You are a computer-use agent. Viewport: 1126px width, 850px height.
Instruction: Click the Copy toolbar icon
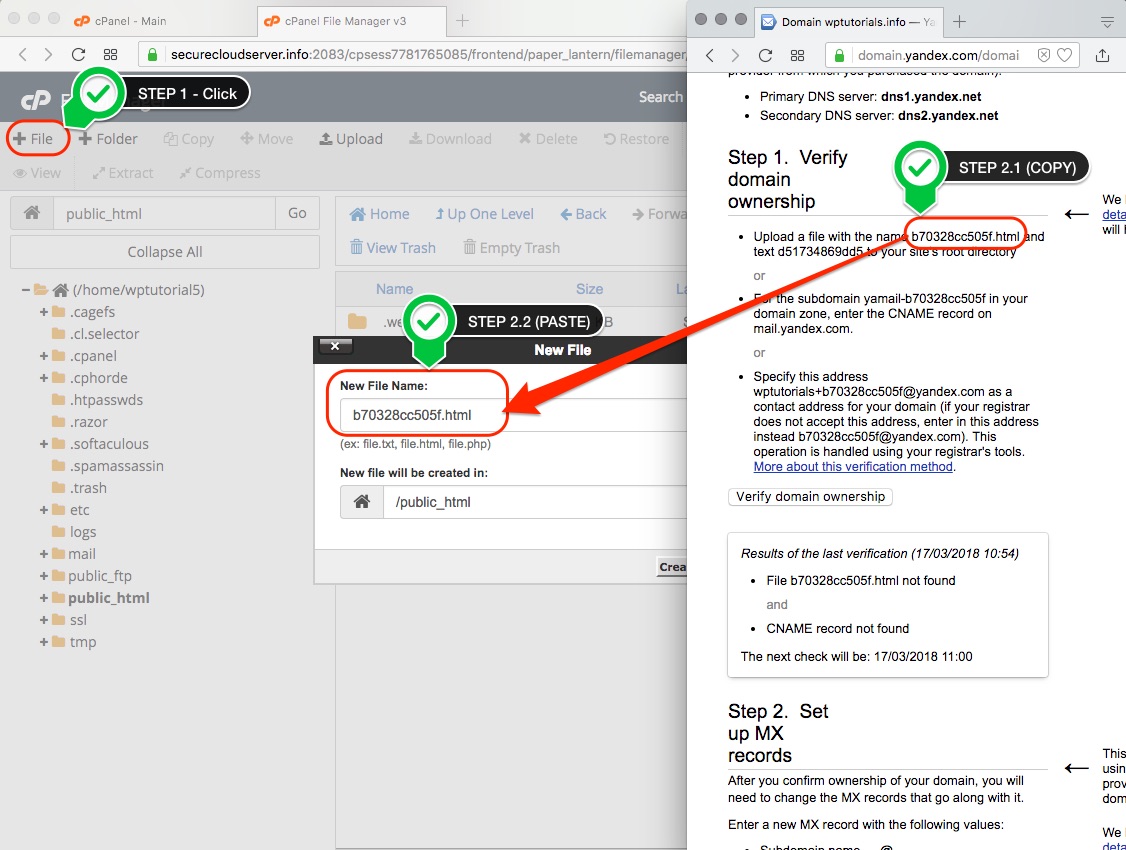(189, 139)
